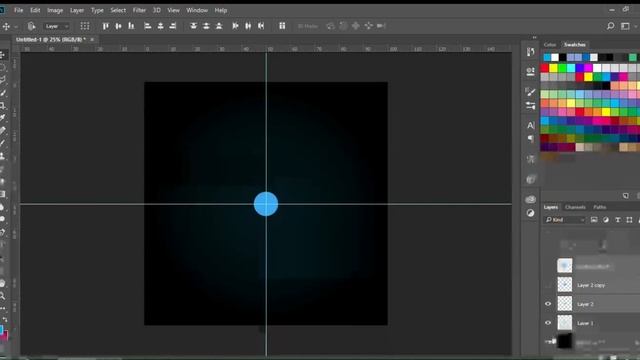The height and width of the screenshot is (360, 640).
Task: Click the distribute bottom edges icon
Action: (219, 26)
